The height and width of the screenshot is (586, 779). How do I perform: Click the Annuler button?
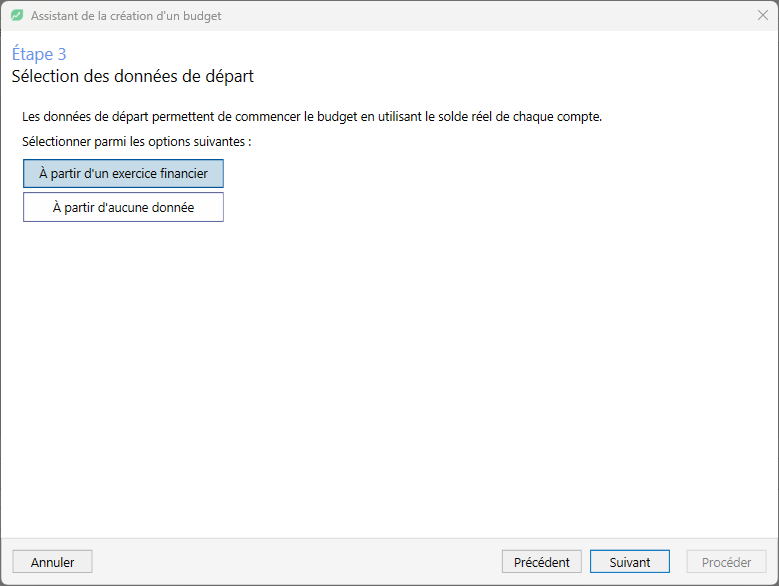click(52, 562)
